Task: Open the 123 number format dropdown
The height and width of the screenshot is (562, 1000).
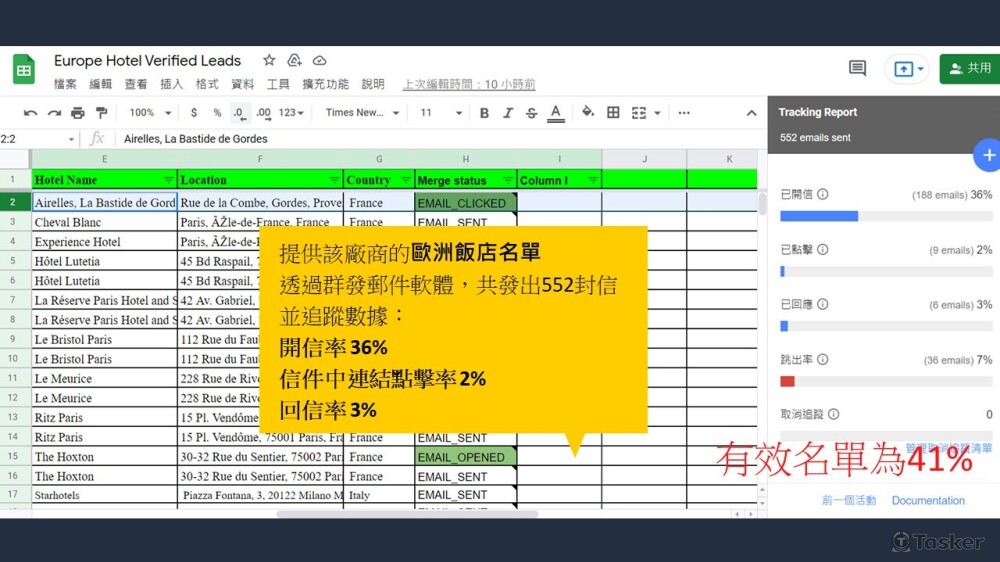Action: (x=291, y=113)
